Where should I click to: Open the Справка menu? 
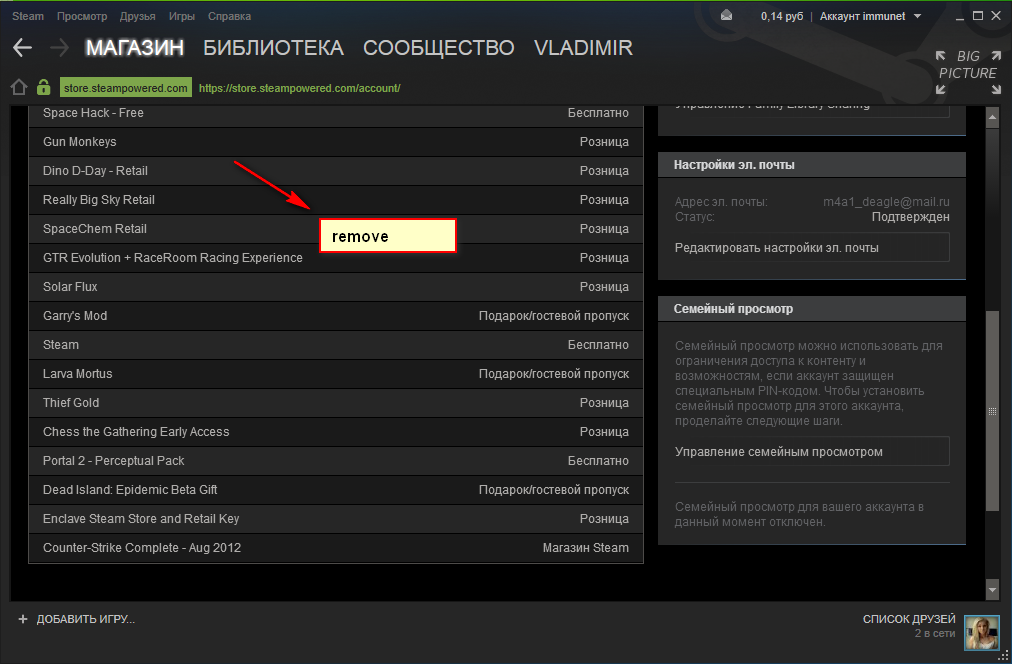point(229,16)
